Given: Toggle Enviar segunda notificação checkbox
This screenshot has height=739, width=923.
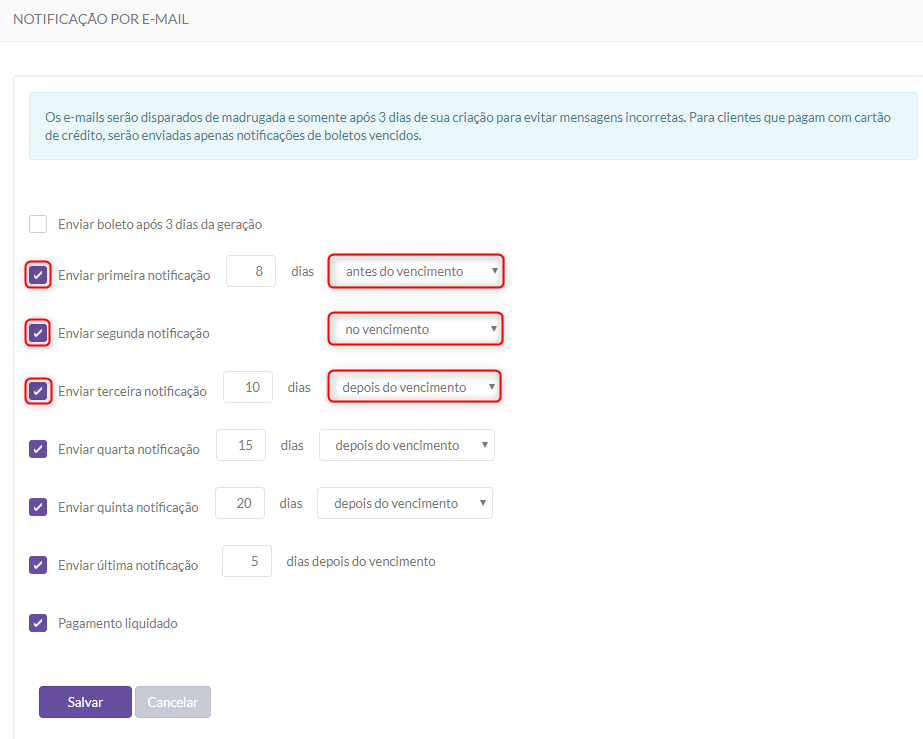Looking at the screenshot, I should coord(38,333).
